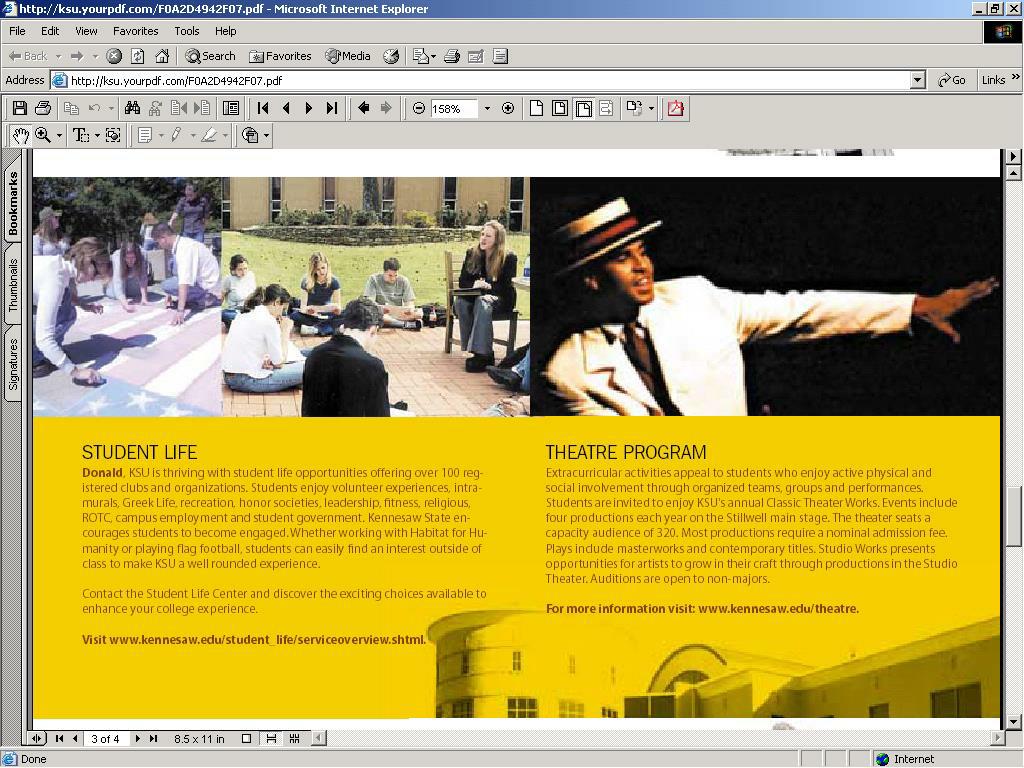The image size is (1024, 768).
Task: Open the Help menu
Action: coord(226,31)
